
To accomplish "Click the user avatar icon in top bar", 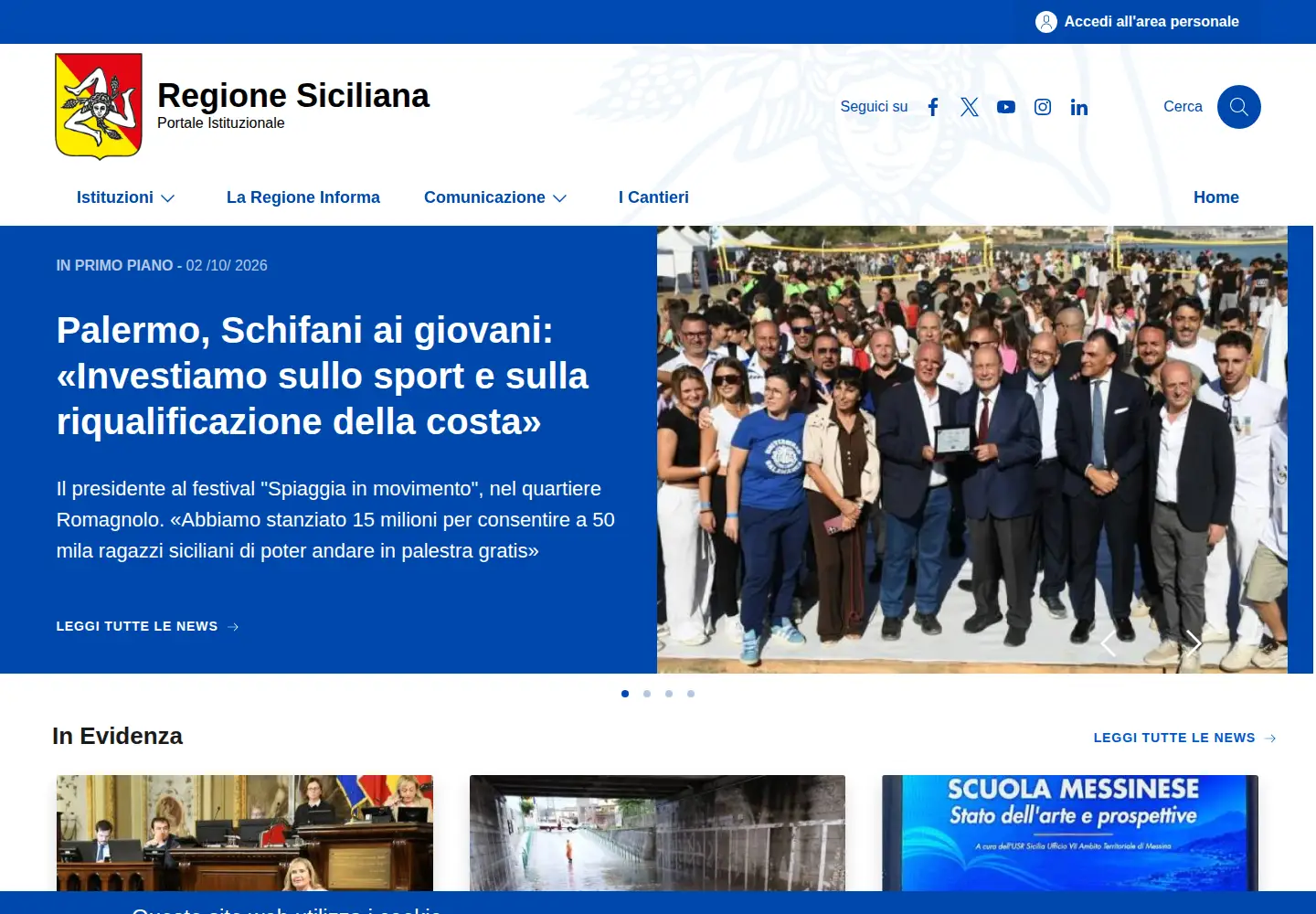I will 1046,22.
